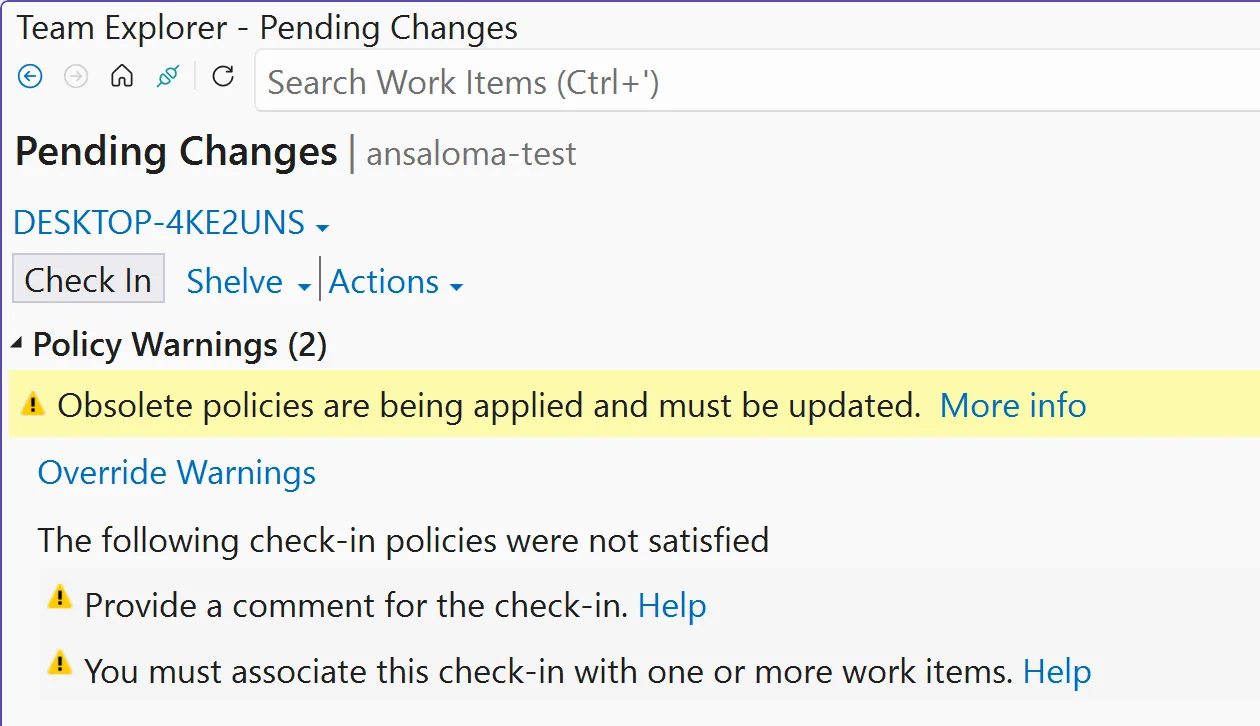Click the forward navigation arrow
Image resolution: width=1260 pixels, height=726 pixels.
[x=75, y=76]
